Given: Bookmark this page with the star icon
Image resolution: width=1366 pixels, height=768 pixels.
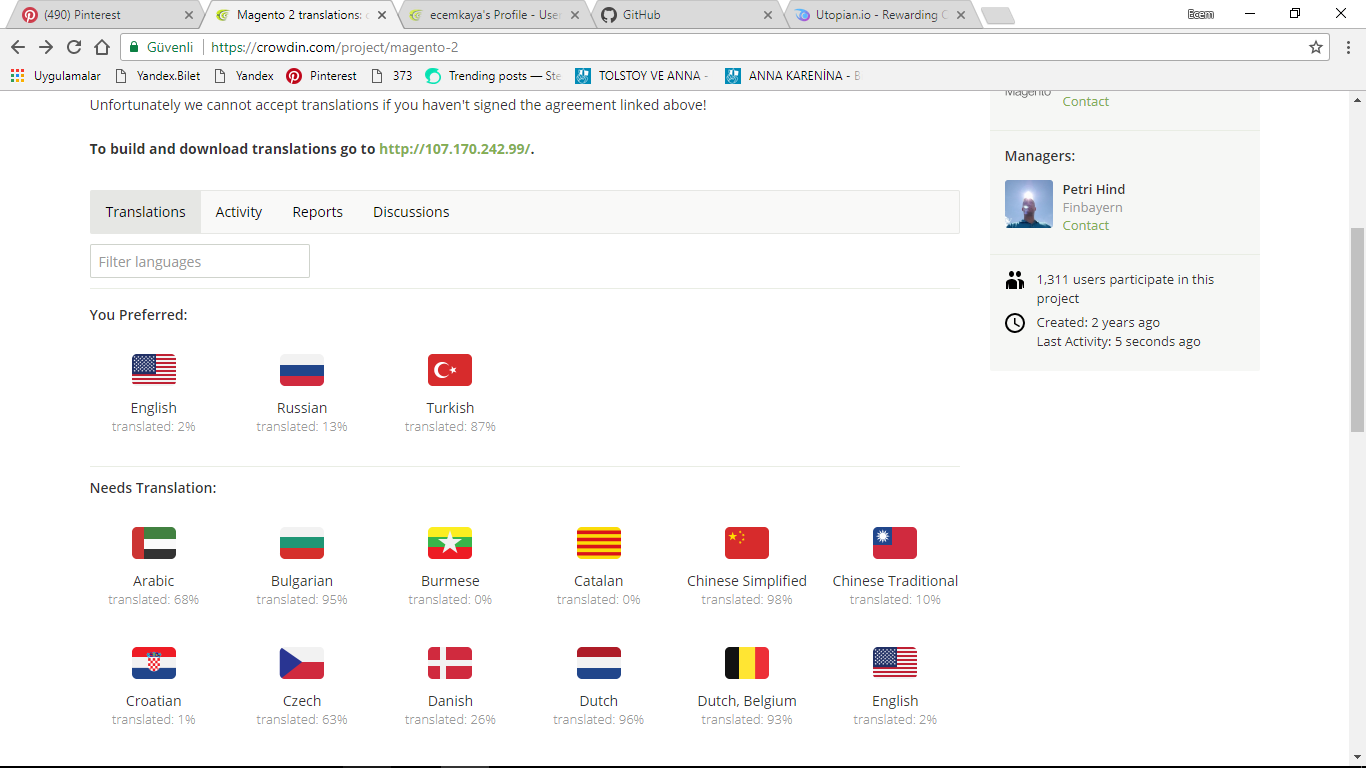Looking at the screenshot, I should [1316, 47].
